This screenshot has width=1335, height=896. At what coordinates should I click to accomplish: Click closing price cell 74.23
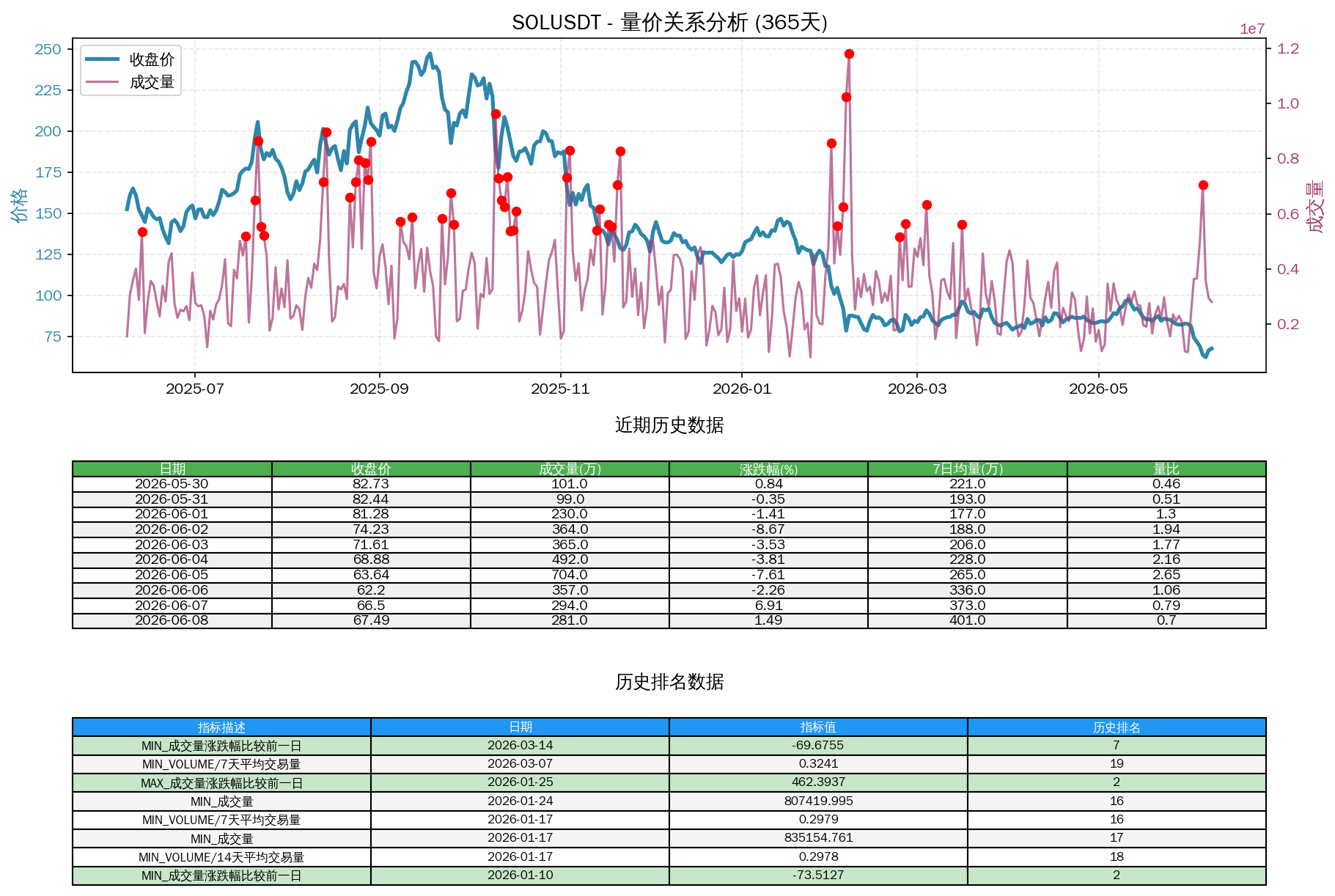click(371, 529)
